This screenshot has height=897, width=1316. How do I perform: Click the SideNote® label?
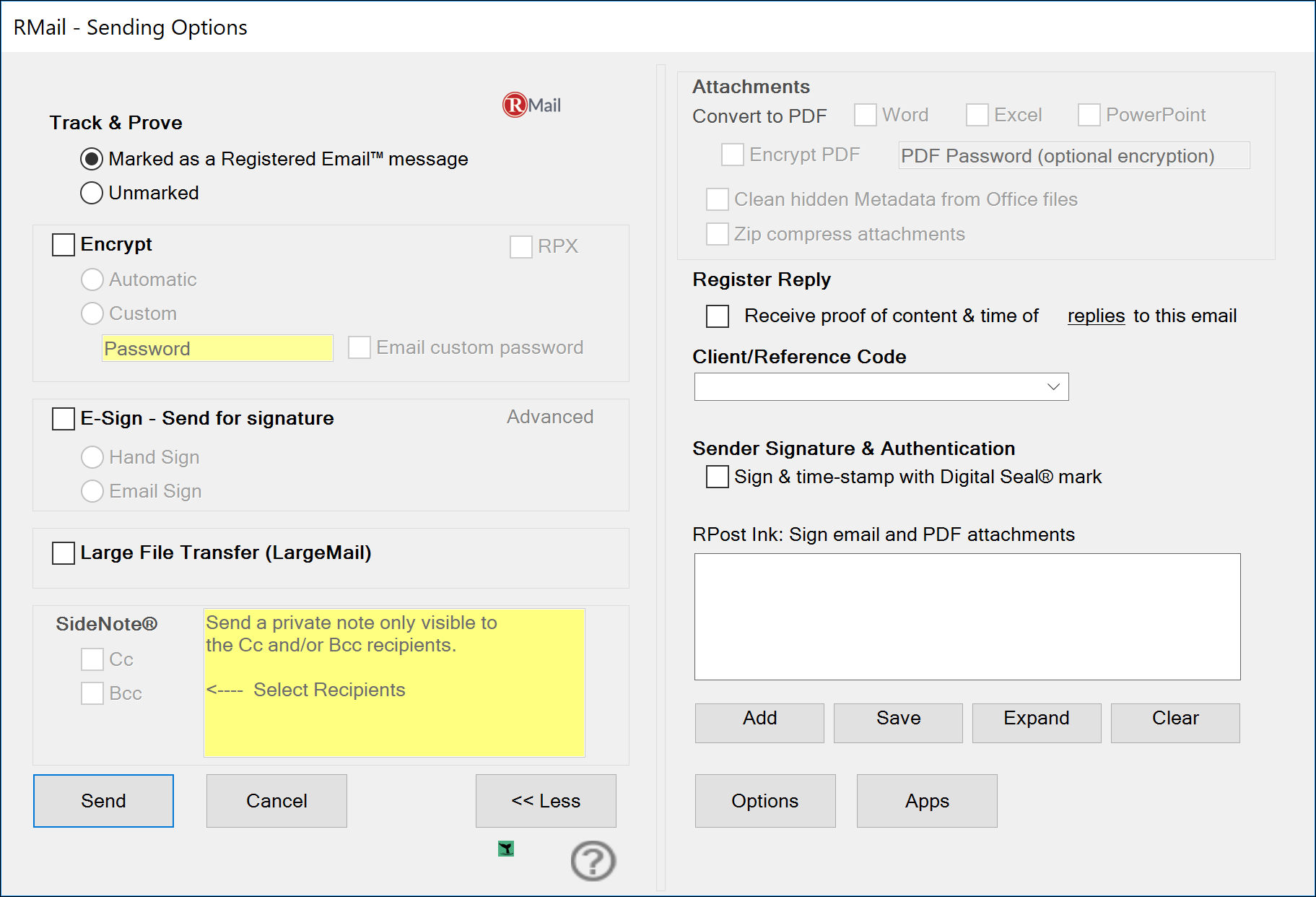107,624
